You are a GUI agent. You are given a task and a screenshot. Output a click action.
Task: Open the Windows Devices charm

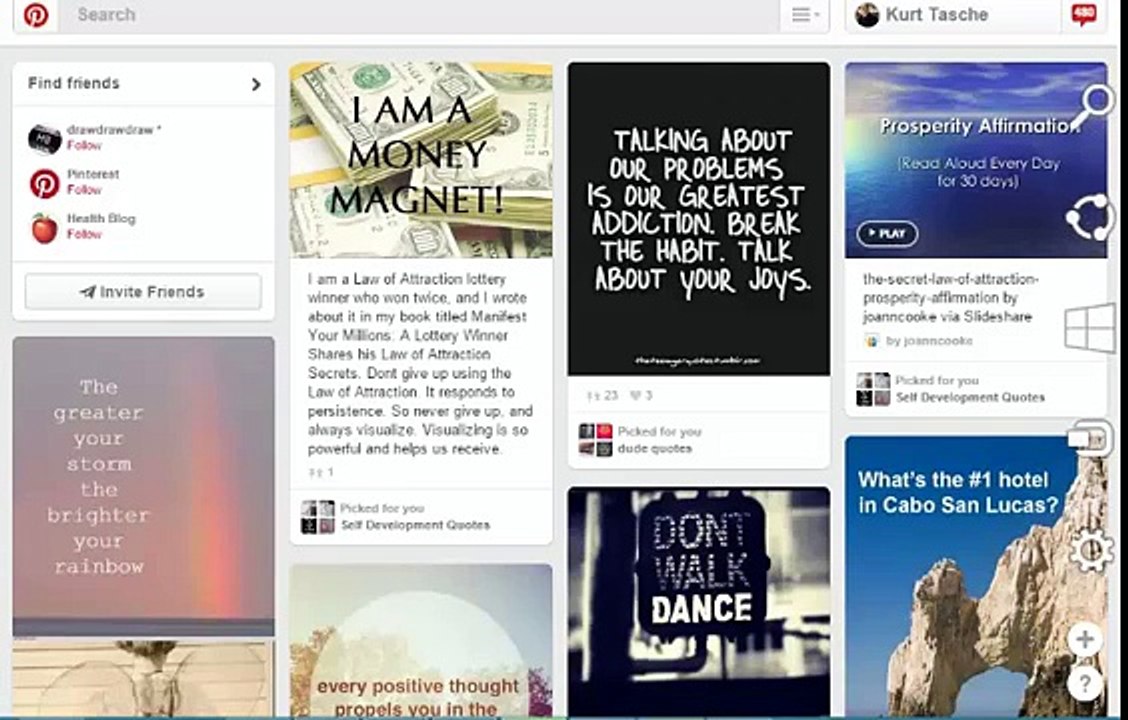pos(1090,438)
